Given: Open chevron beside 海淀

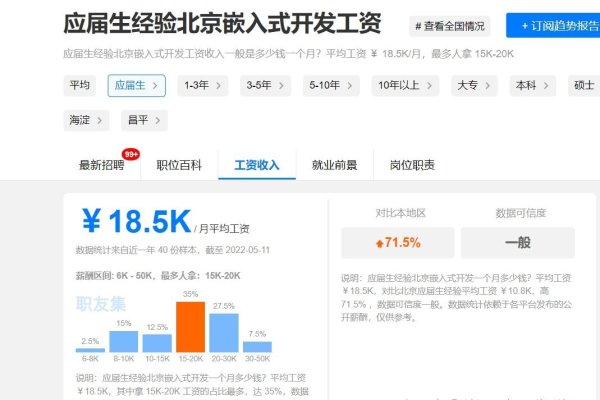Looking at the screenshot, I should [x=99, y=121].
